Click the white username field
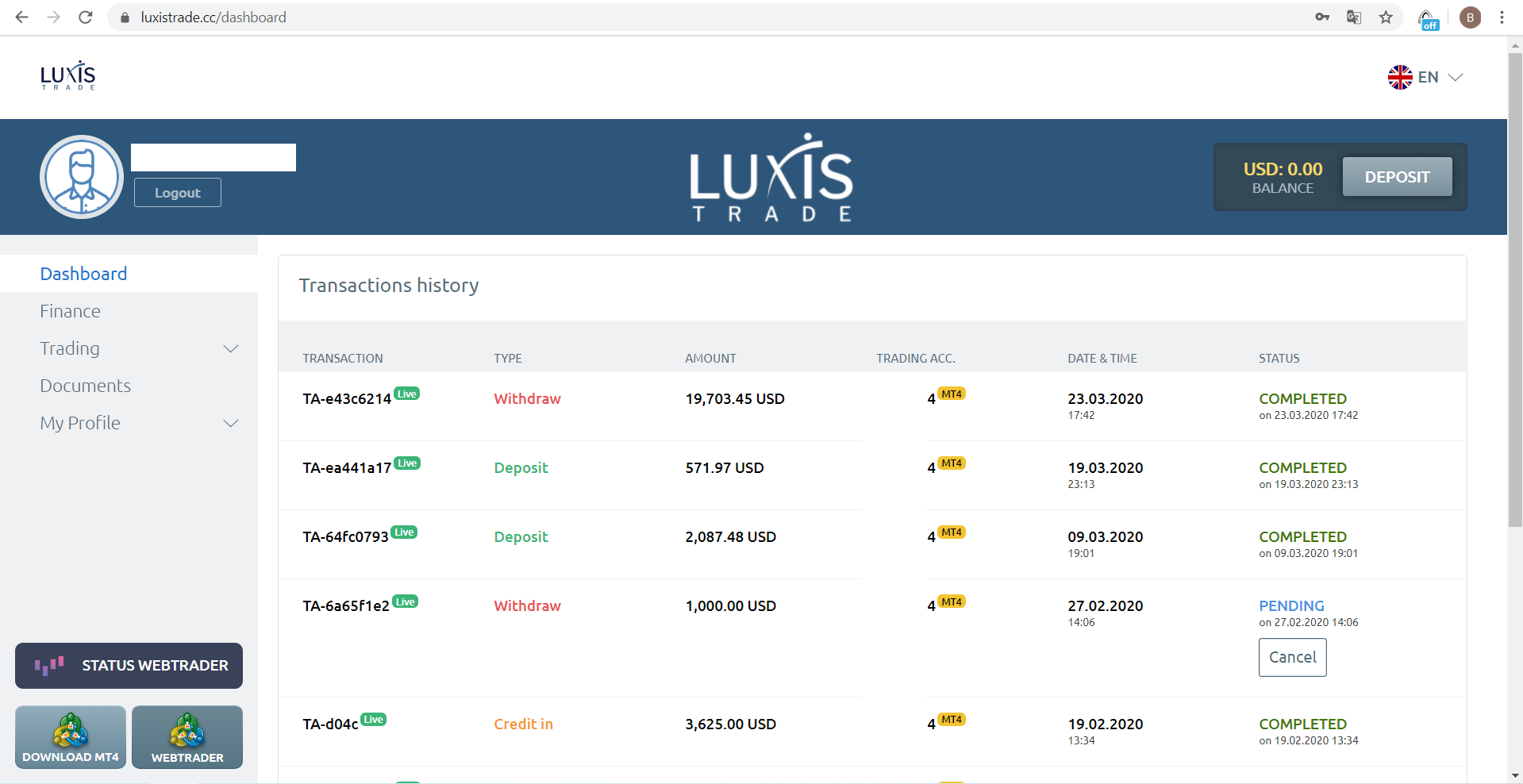 (213, 157)
